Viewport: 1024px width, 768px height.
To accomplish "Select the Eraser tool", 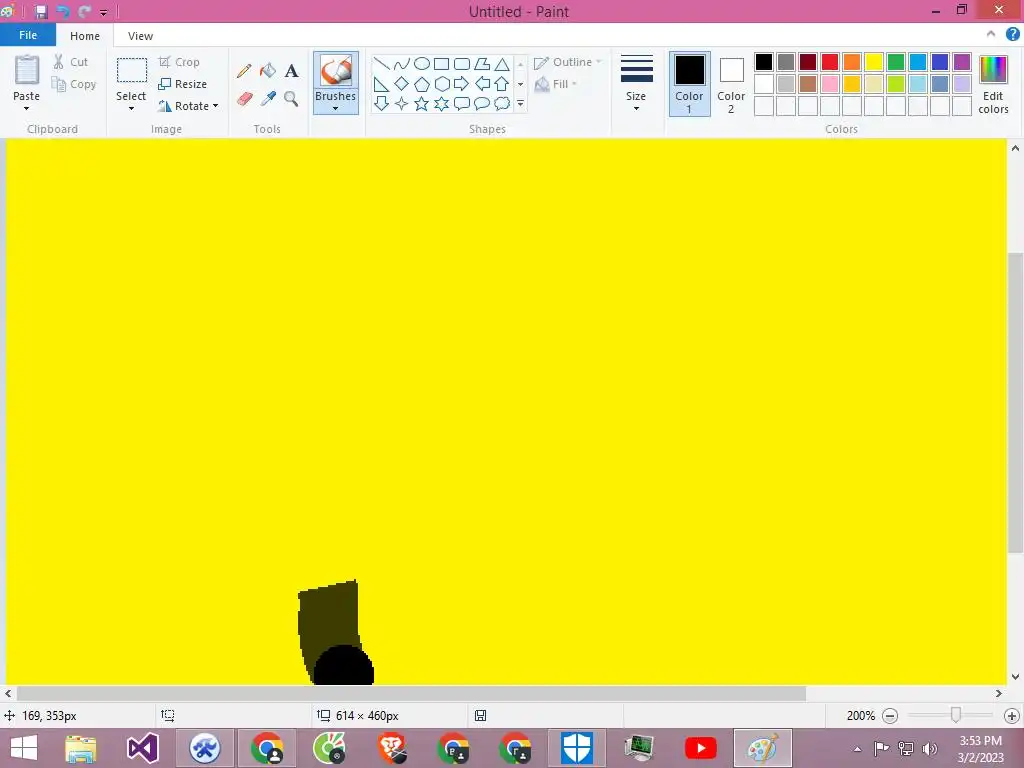I will coord(244,99).
